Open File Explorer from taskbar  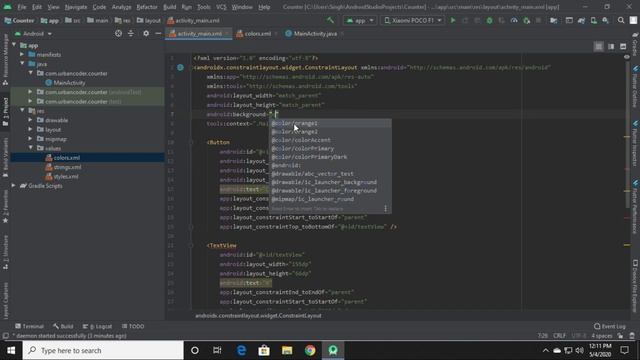coord(287,350)
